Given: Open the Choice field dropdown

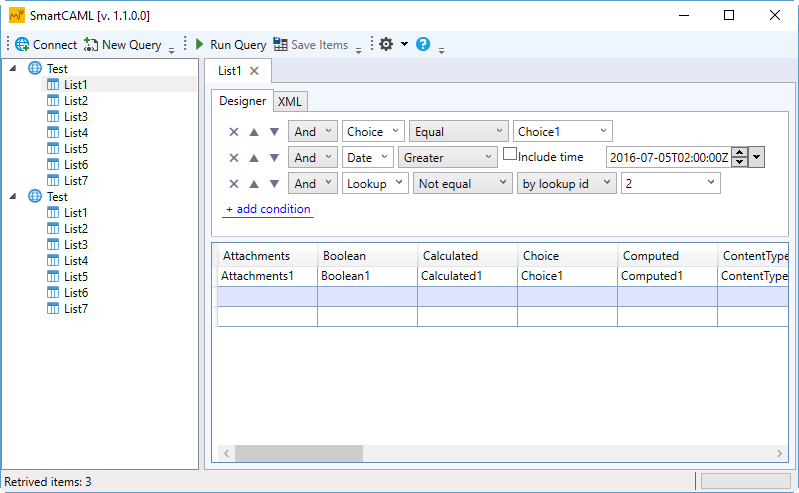Looking at the screenshot, I should [373, 132].
